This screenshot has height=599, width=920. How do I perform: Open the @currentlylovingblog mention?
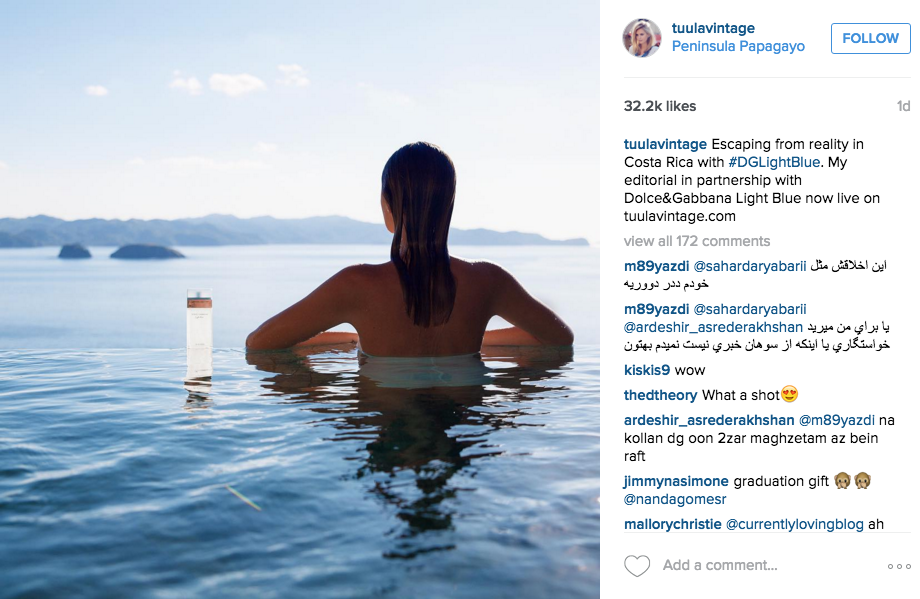(794, 524)
